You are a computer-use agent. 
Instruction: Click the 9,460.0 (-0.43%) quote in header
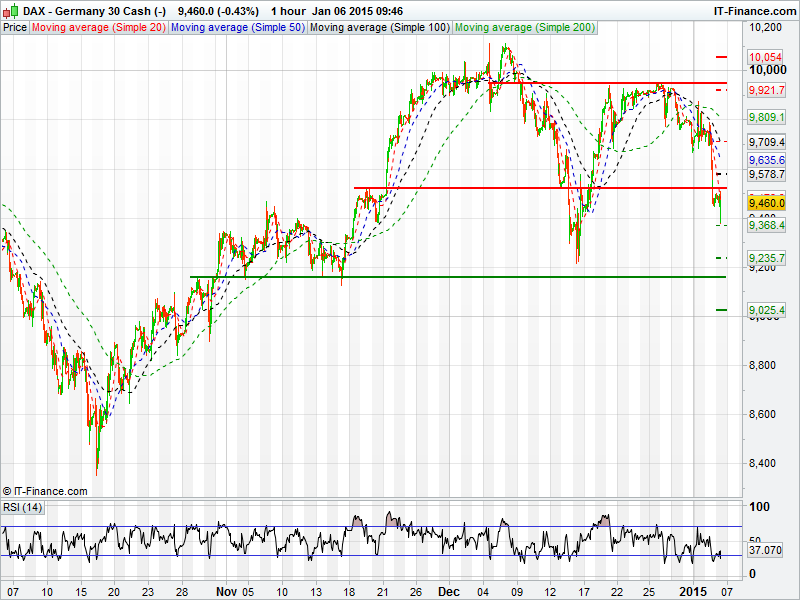pos(218,11)
